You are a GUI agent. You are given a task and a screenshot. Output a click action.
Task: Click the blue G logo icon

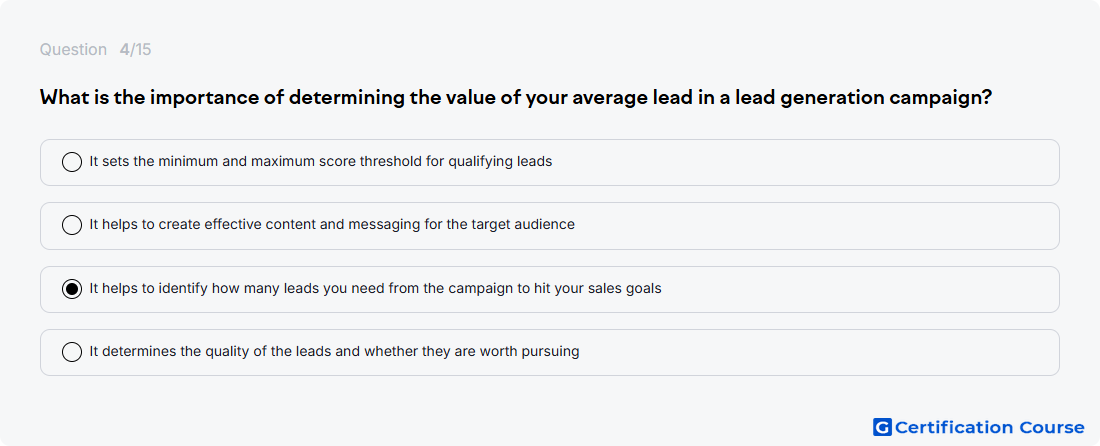pyautogui.click(x=882, y=427)
